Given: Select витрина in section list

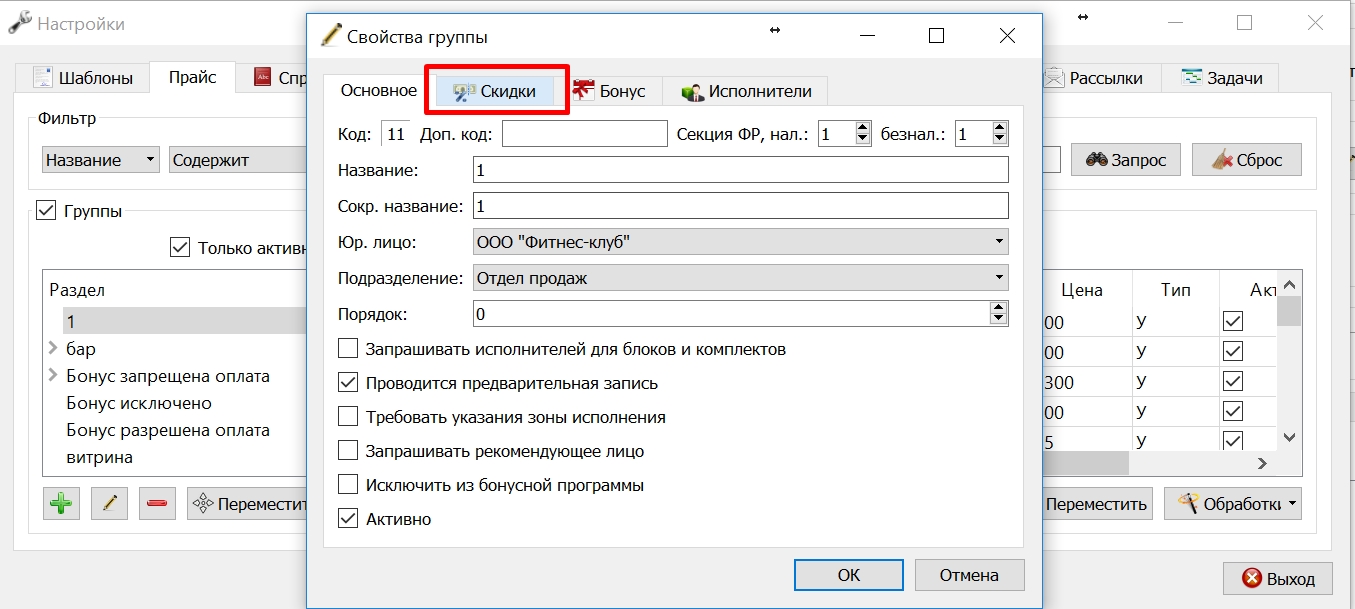Looking at the screenshot, I should point(100,457).
